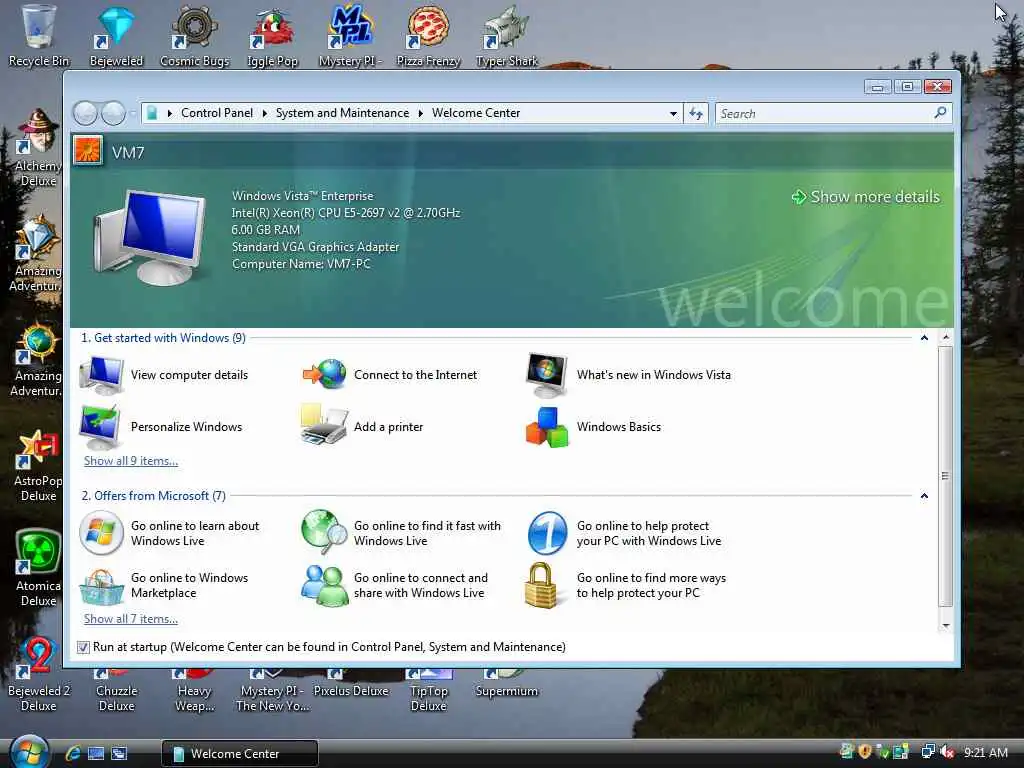1024x768 pixels.
Task: Select the Bejeweled desktop shortcut
Action: (116, 35)
